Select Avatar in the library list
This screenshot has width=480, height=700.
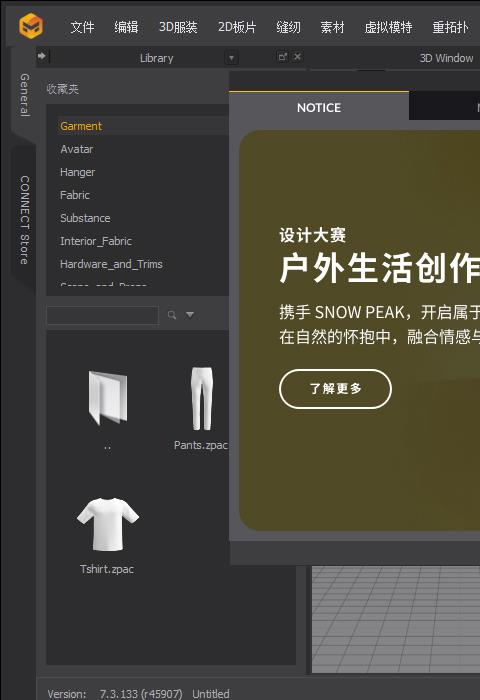[x=76, y=149]
